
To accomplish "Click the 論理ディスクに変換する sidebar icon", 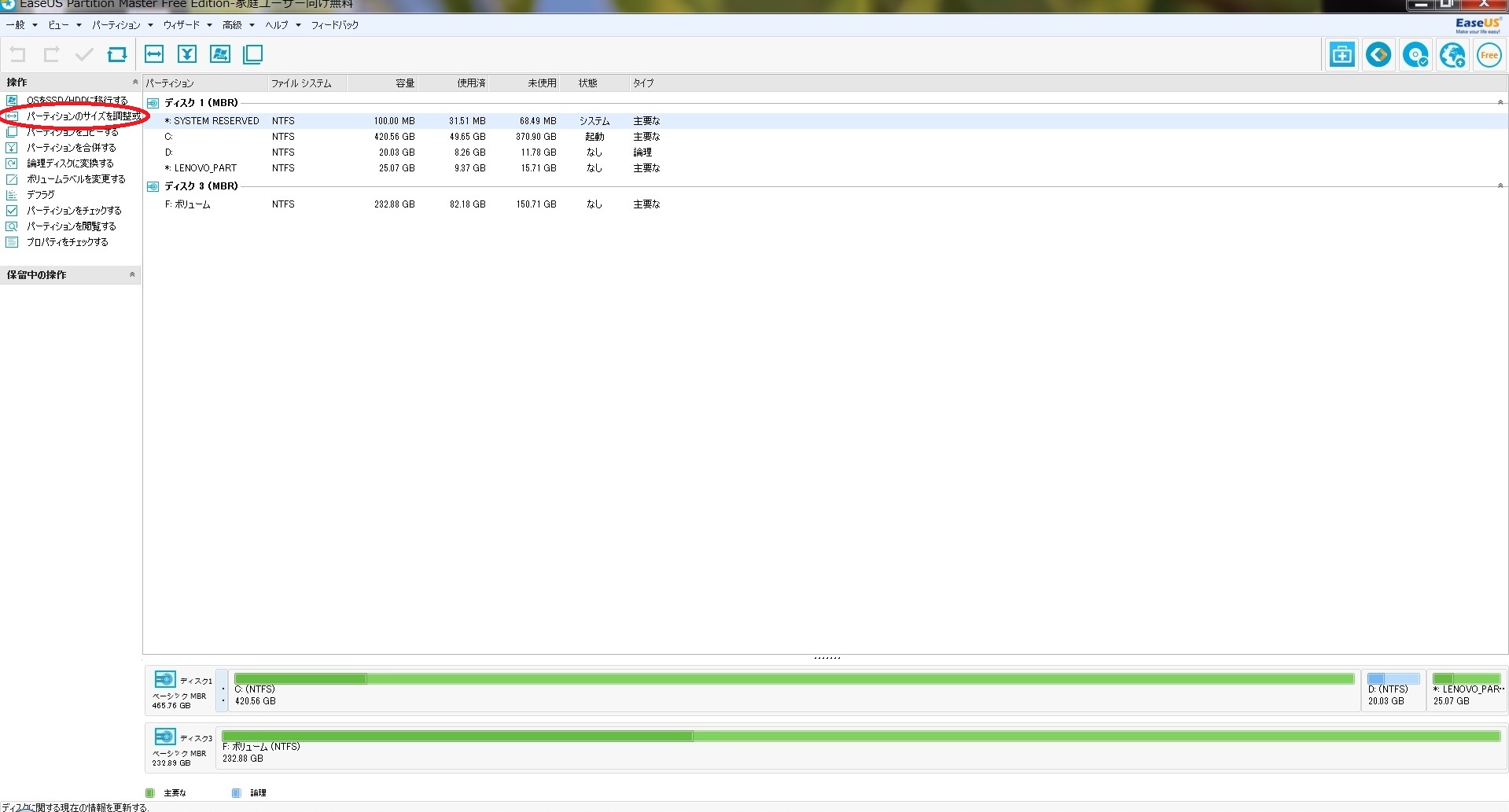I will pos(12,164).
